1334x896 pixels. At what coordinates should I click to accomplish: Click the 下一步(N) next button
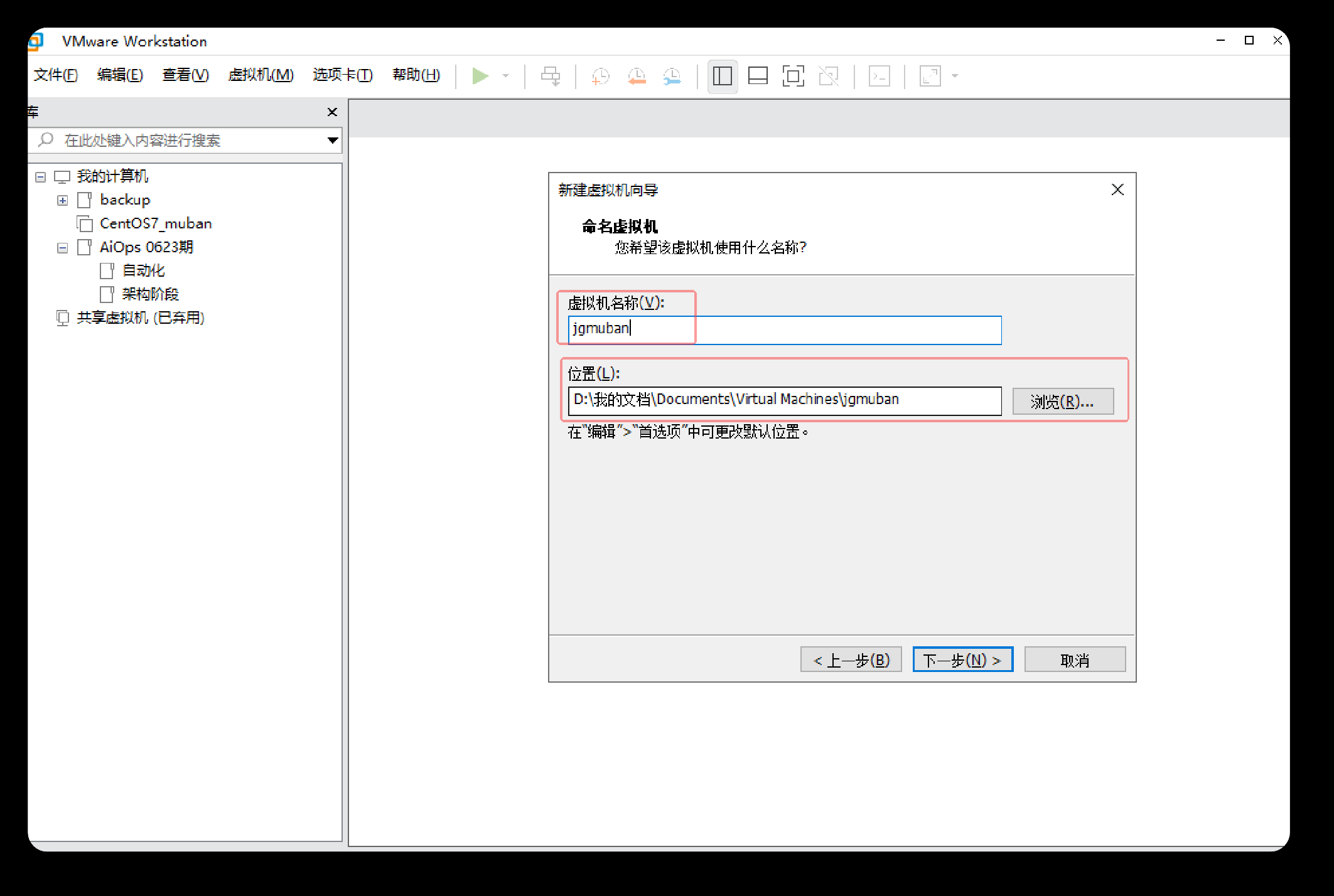coord(962,659)
